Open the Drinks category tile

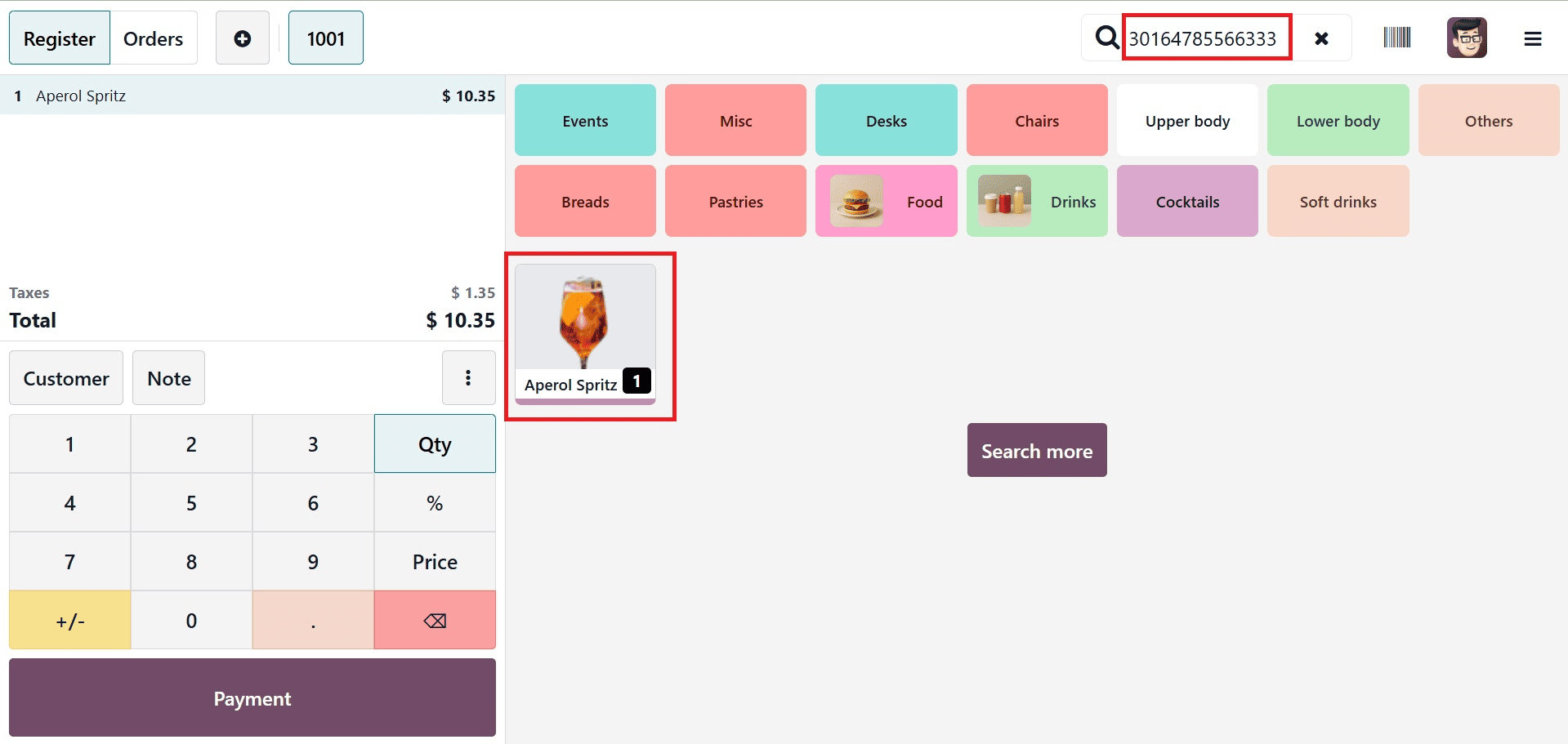tap(1036, 201)
